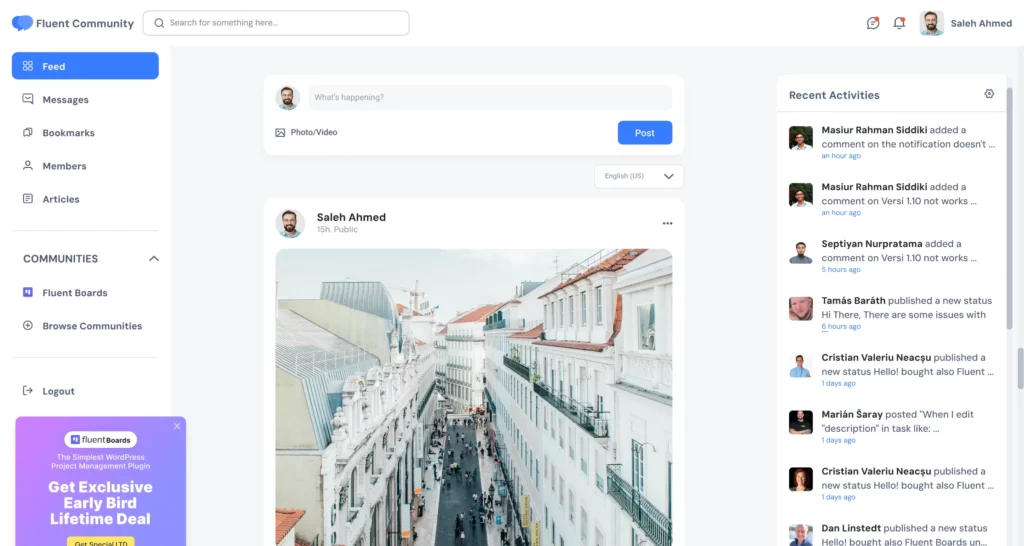Open Recent Activities settings gear

click(x=989, y=94)
